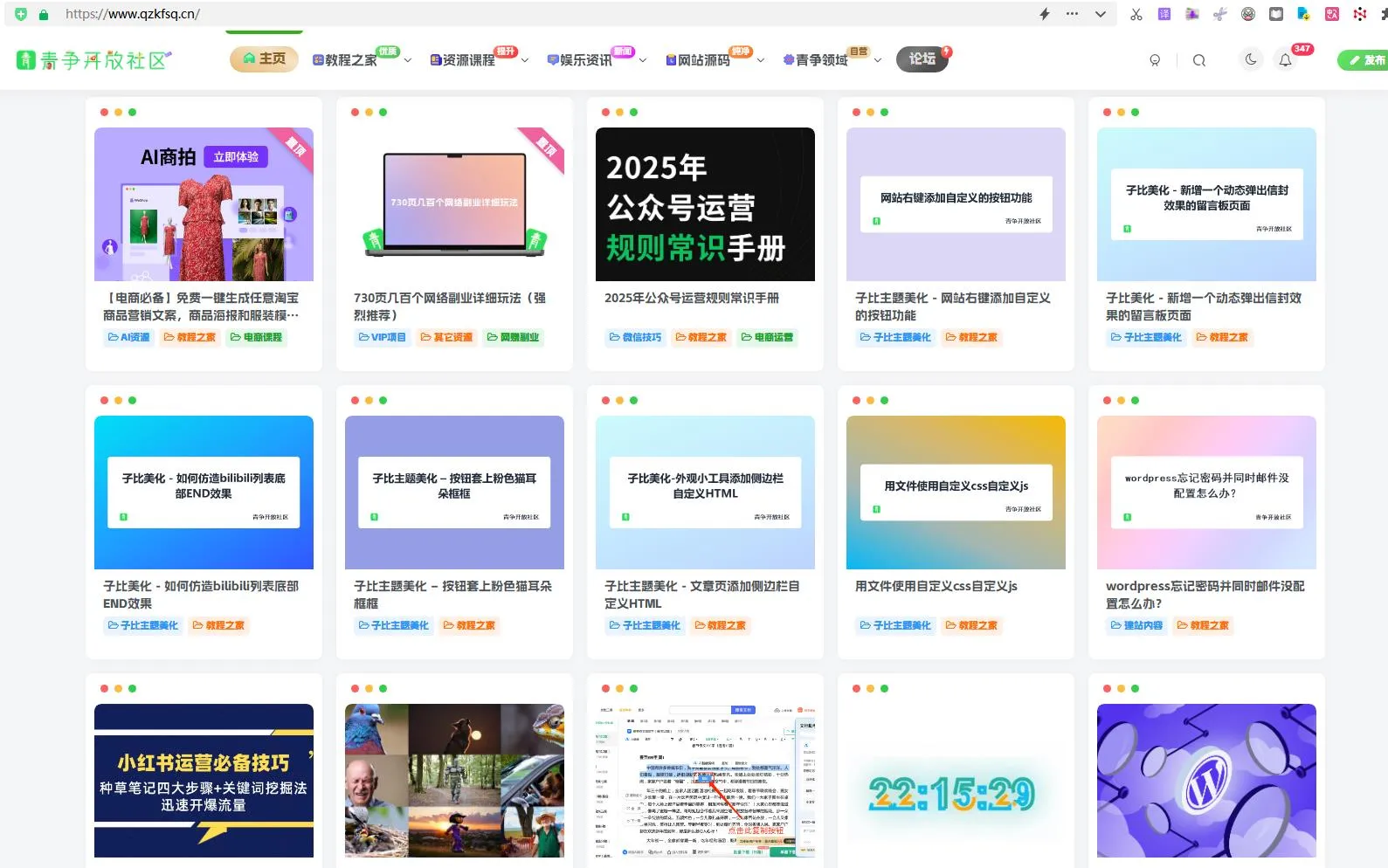Image resolution: width=1388 pixels, height=868 pixels.
Task: Open the 22:15:29 clock article thumbnail
Action: click(x=956, y=781)
